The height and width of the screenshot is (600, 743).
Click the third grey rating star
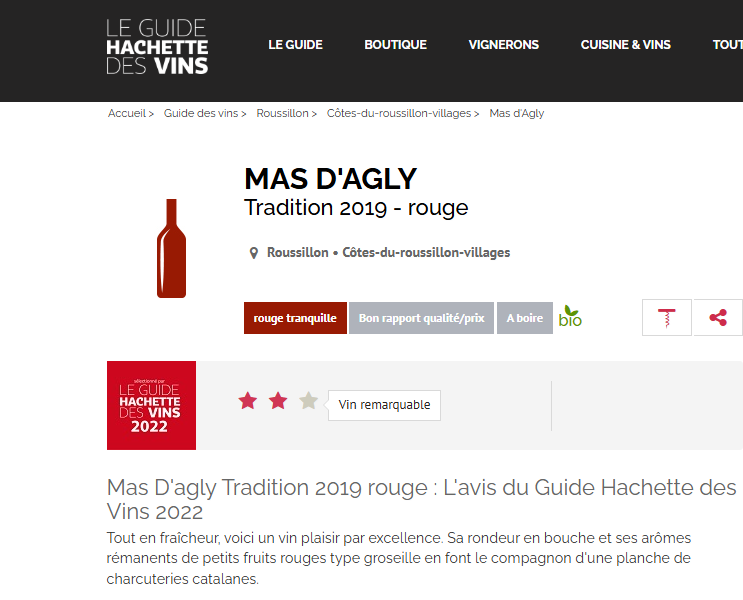click(308, 401)
